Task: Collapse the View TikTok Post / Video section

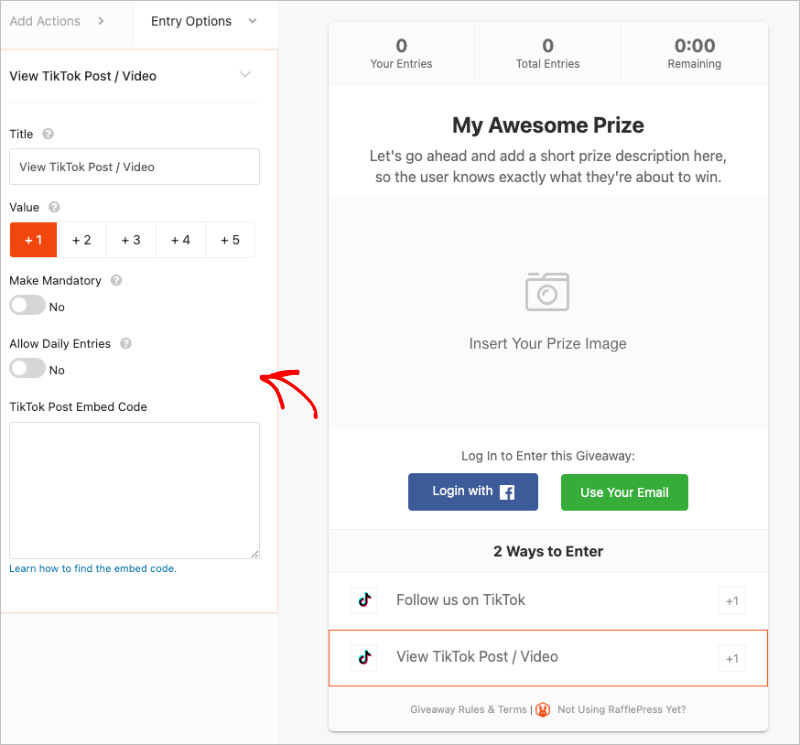Action: (246, 75)
